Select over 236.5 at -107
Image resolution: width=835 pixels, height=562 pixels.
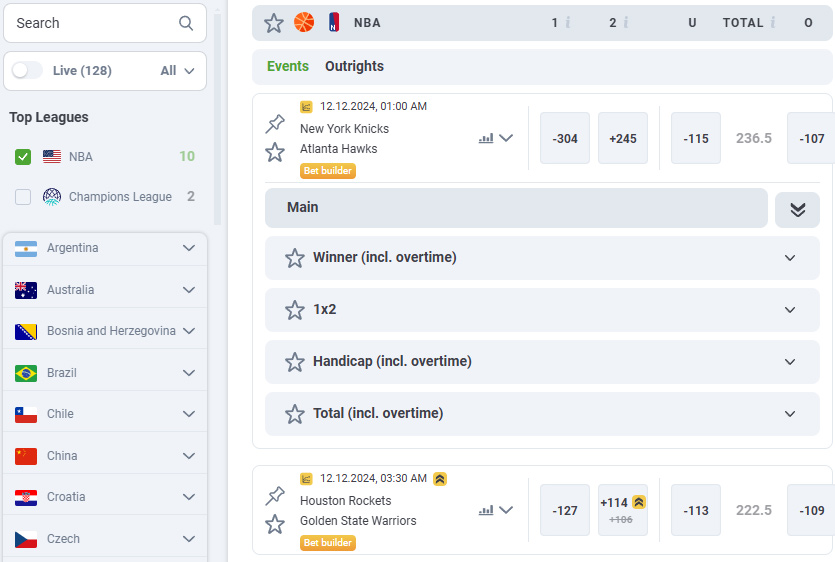[811, 138]
